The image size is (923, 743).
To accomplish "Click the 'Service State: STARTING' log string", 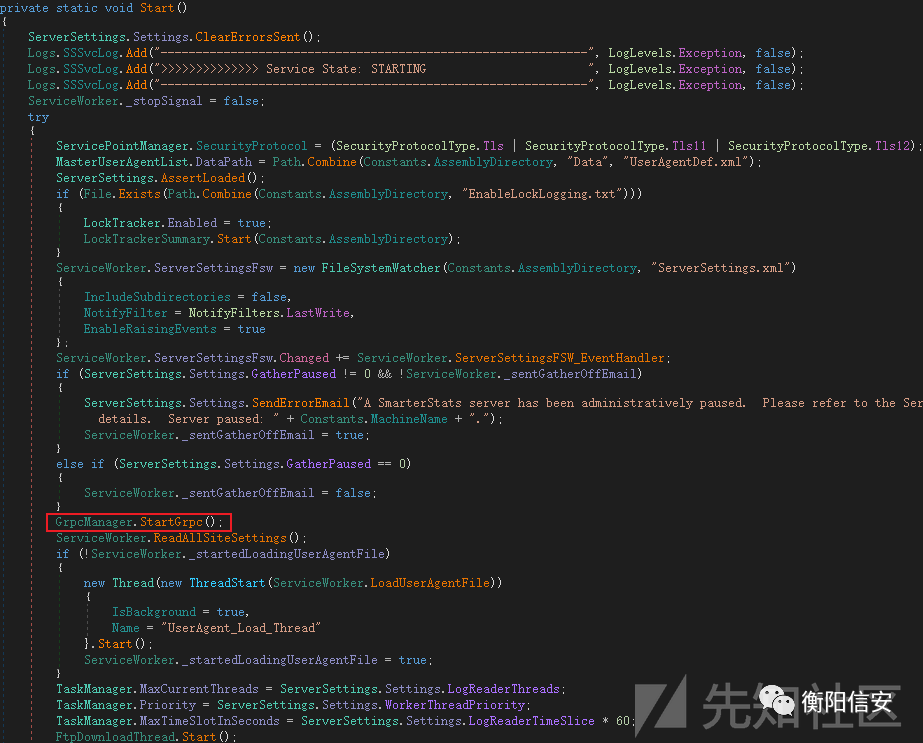I will coord(346,69).
